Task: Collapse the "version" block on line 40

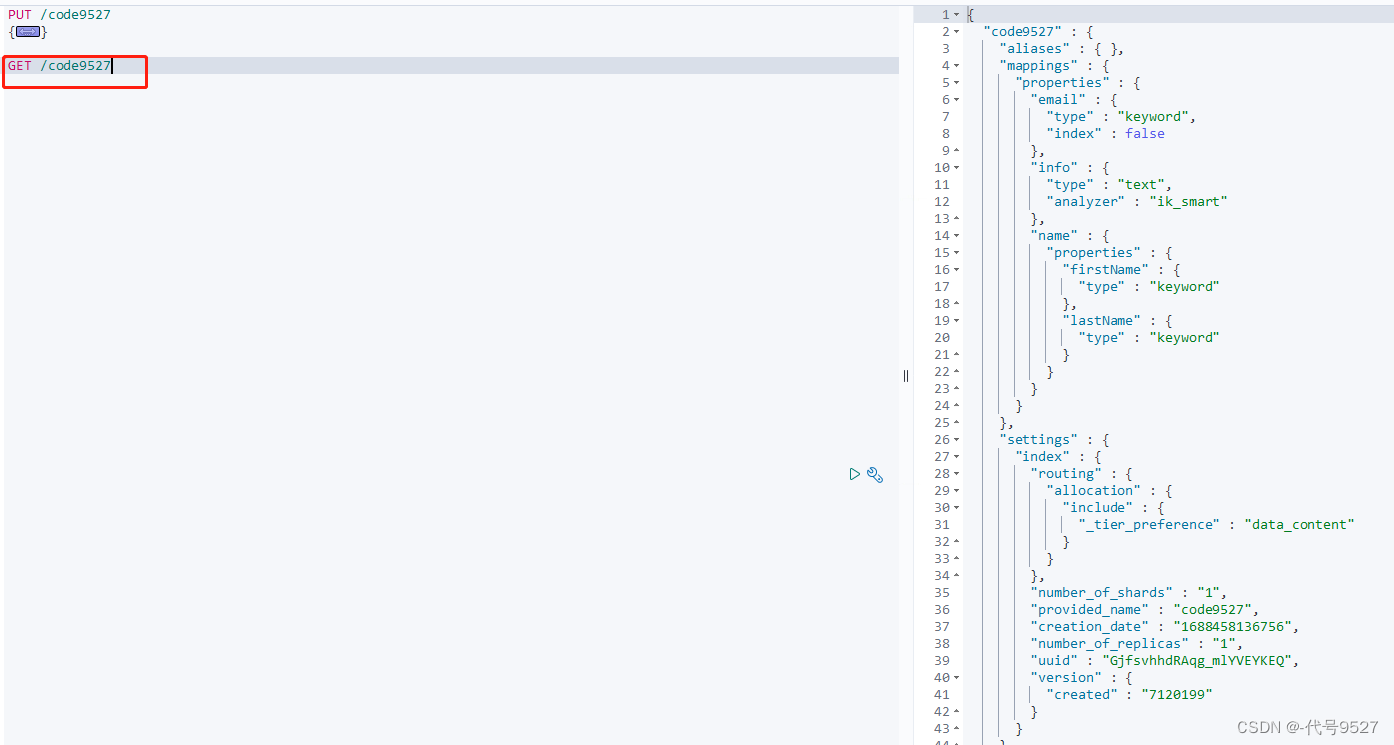Action: pyautogui.click(x=957, y=677)
